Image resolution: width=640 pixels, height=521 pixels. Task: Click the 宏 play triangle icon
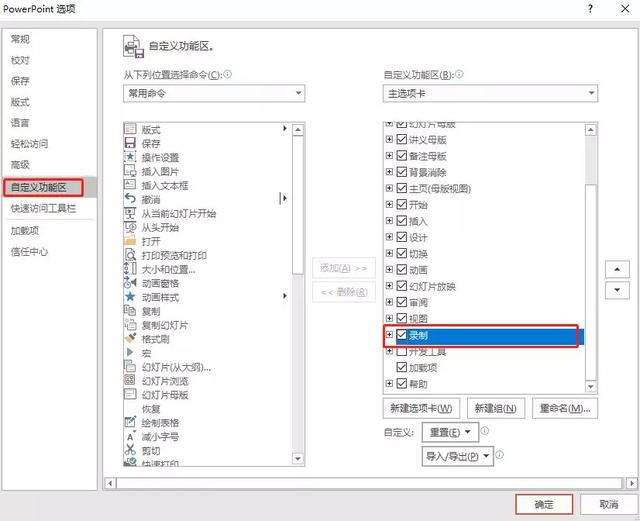130,352
